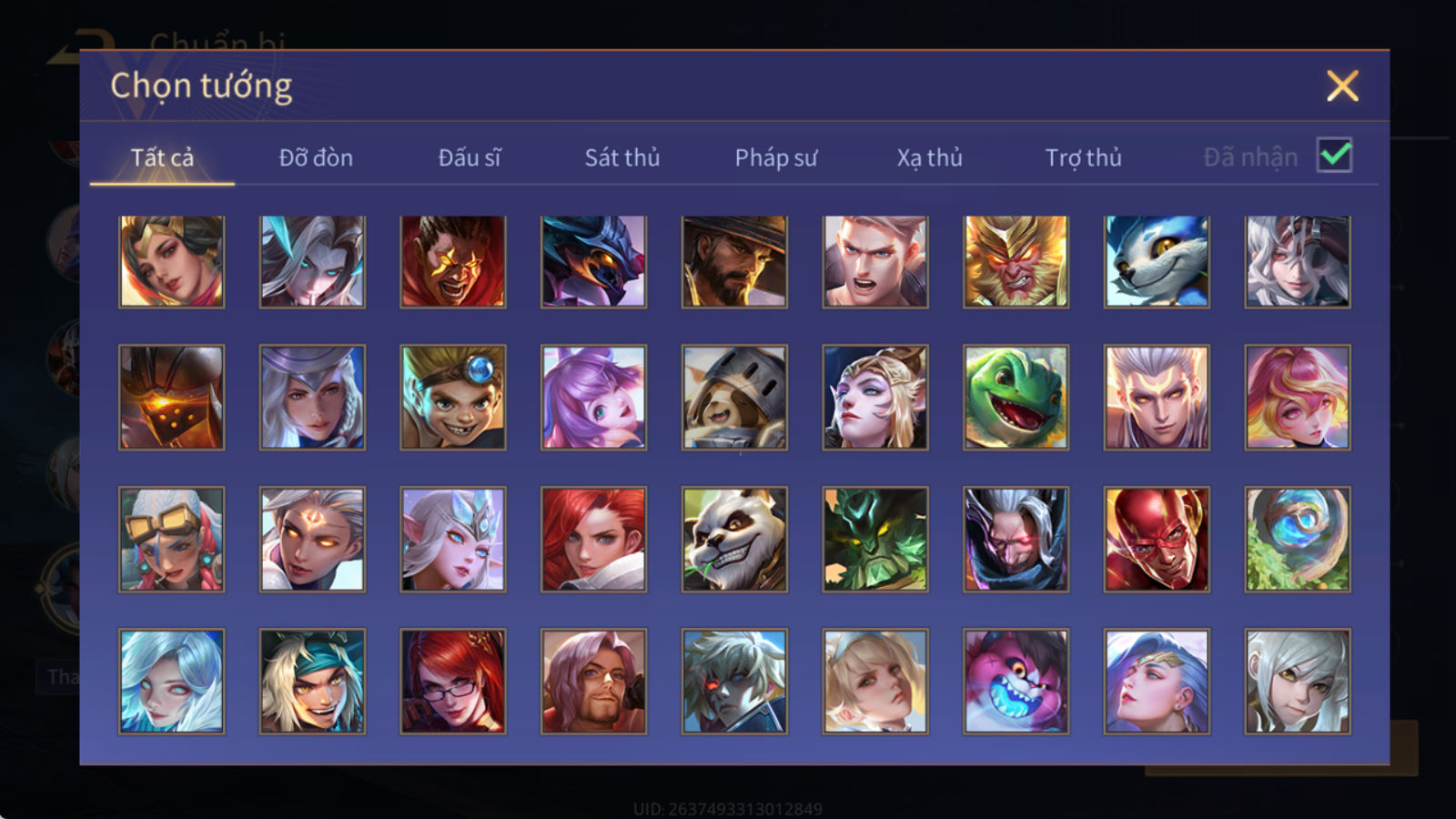
Task: Pick the hero with goggles and pink hair
Action: point(171,540)
